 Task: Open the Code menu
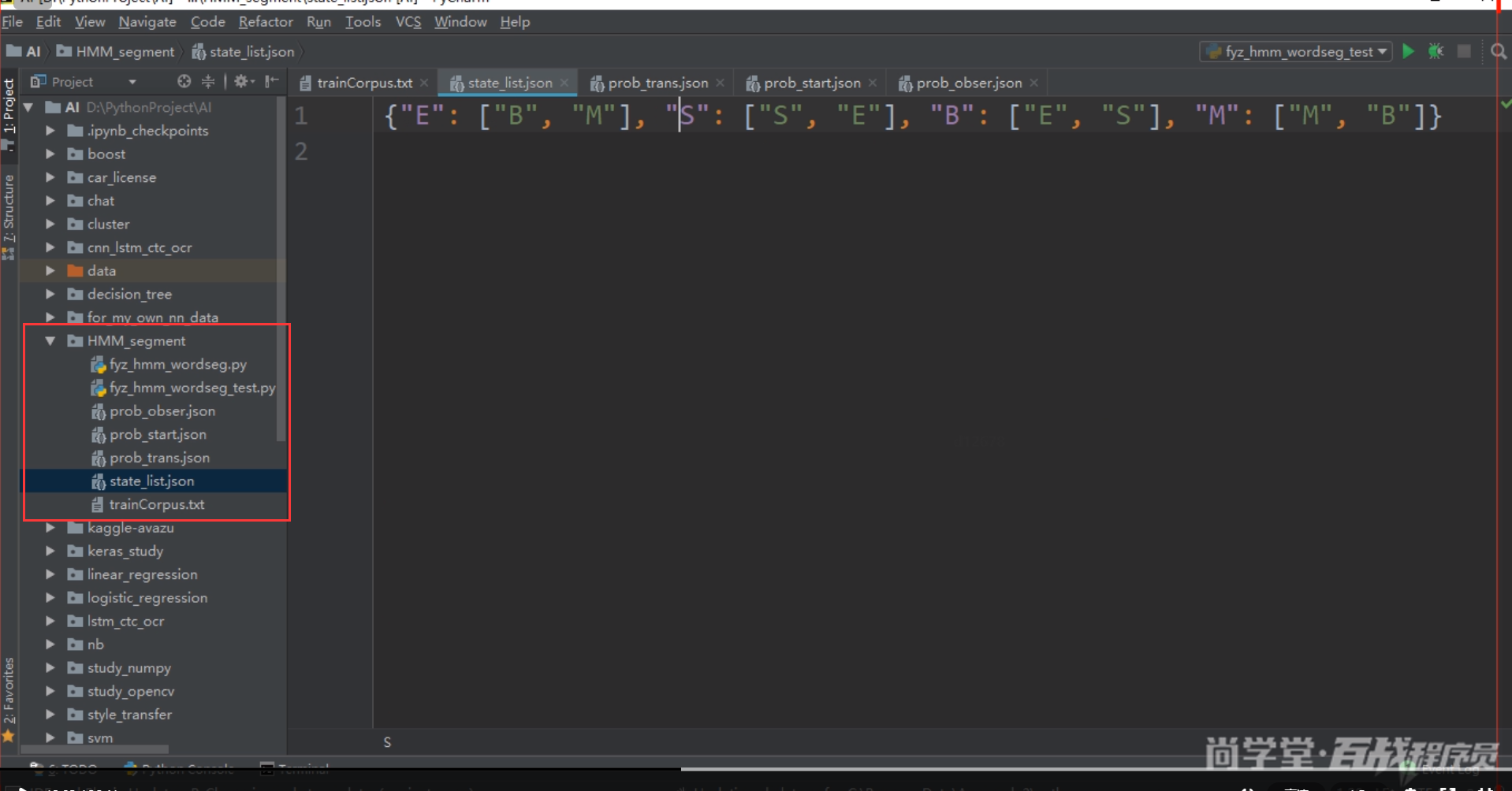[x=207, y=22]
